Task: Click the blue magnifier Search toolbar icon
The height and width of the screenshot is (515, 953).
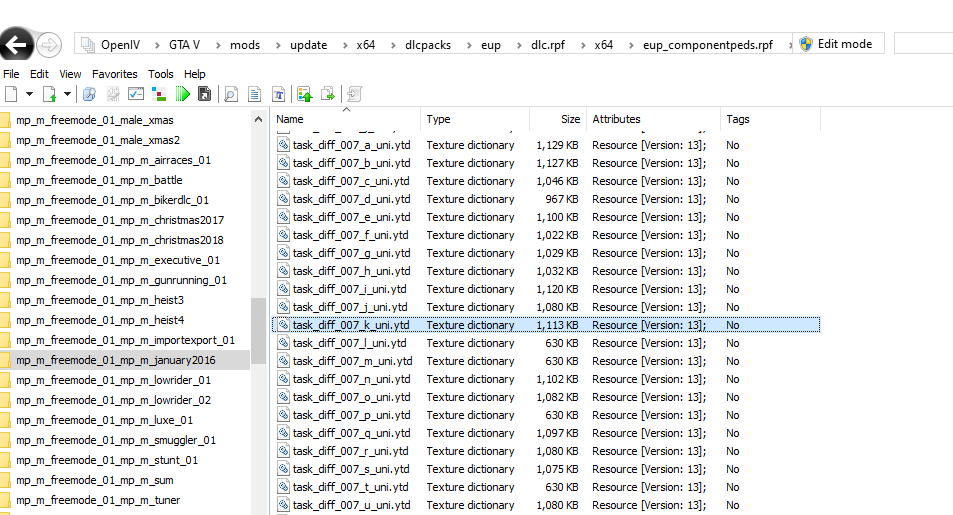Action: tap(89, 94)
